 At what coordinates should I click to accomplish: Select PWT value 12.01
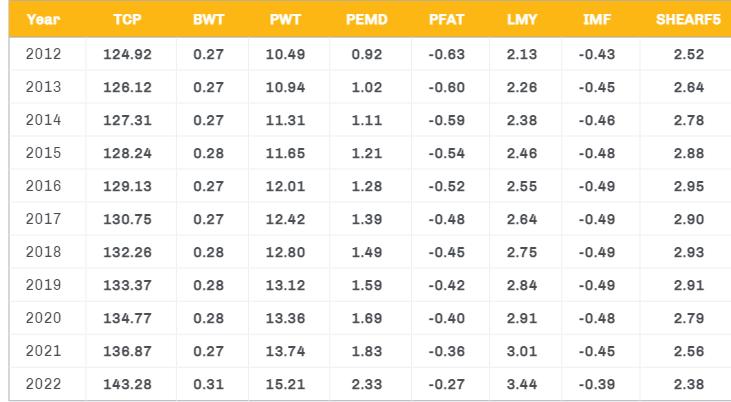pyautogui.click(x=285, y=186)
